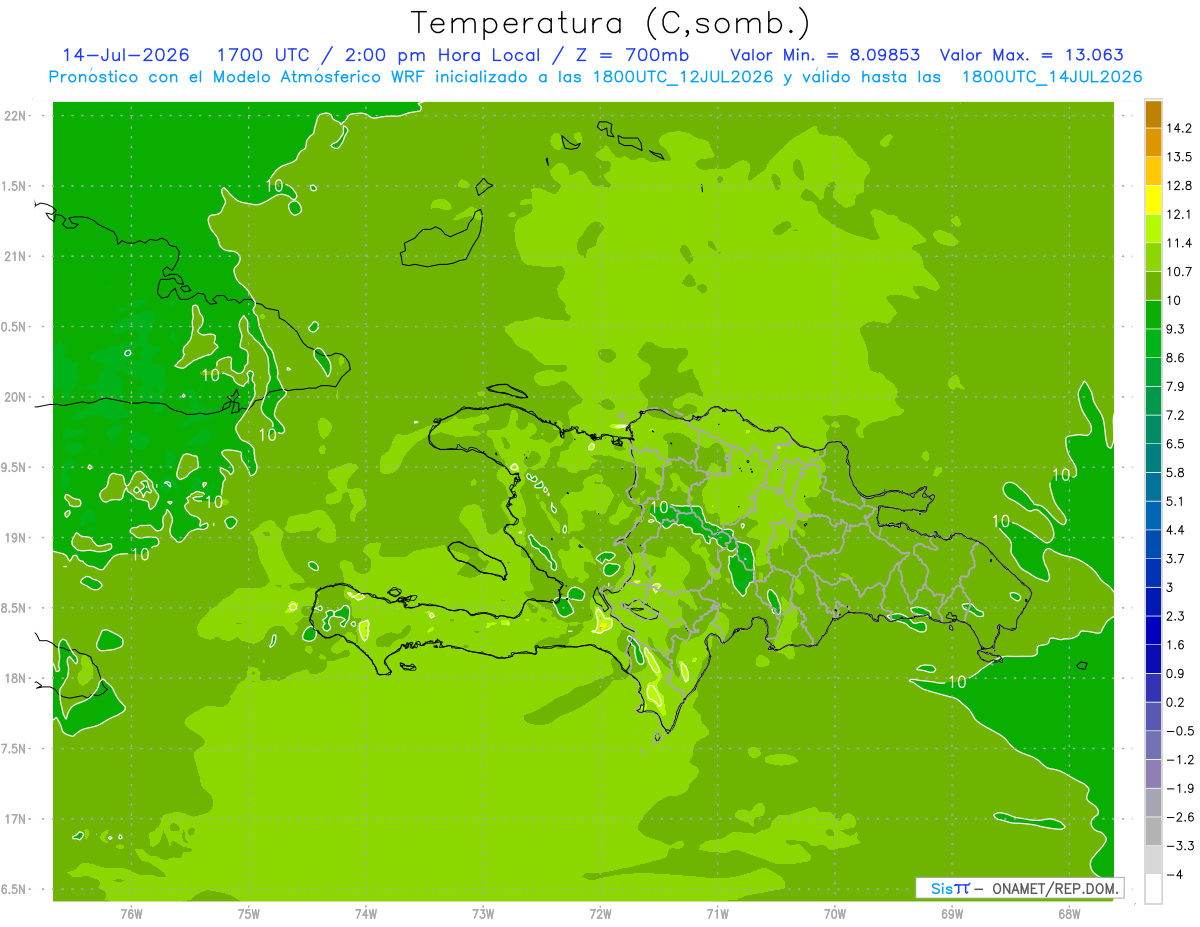The height and width of the screenshot is (927, 1200).
Task: Click the '74W' longitude axis label
Action: (x=366, y=914)
